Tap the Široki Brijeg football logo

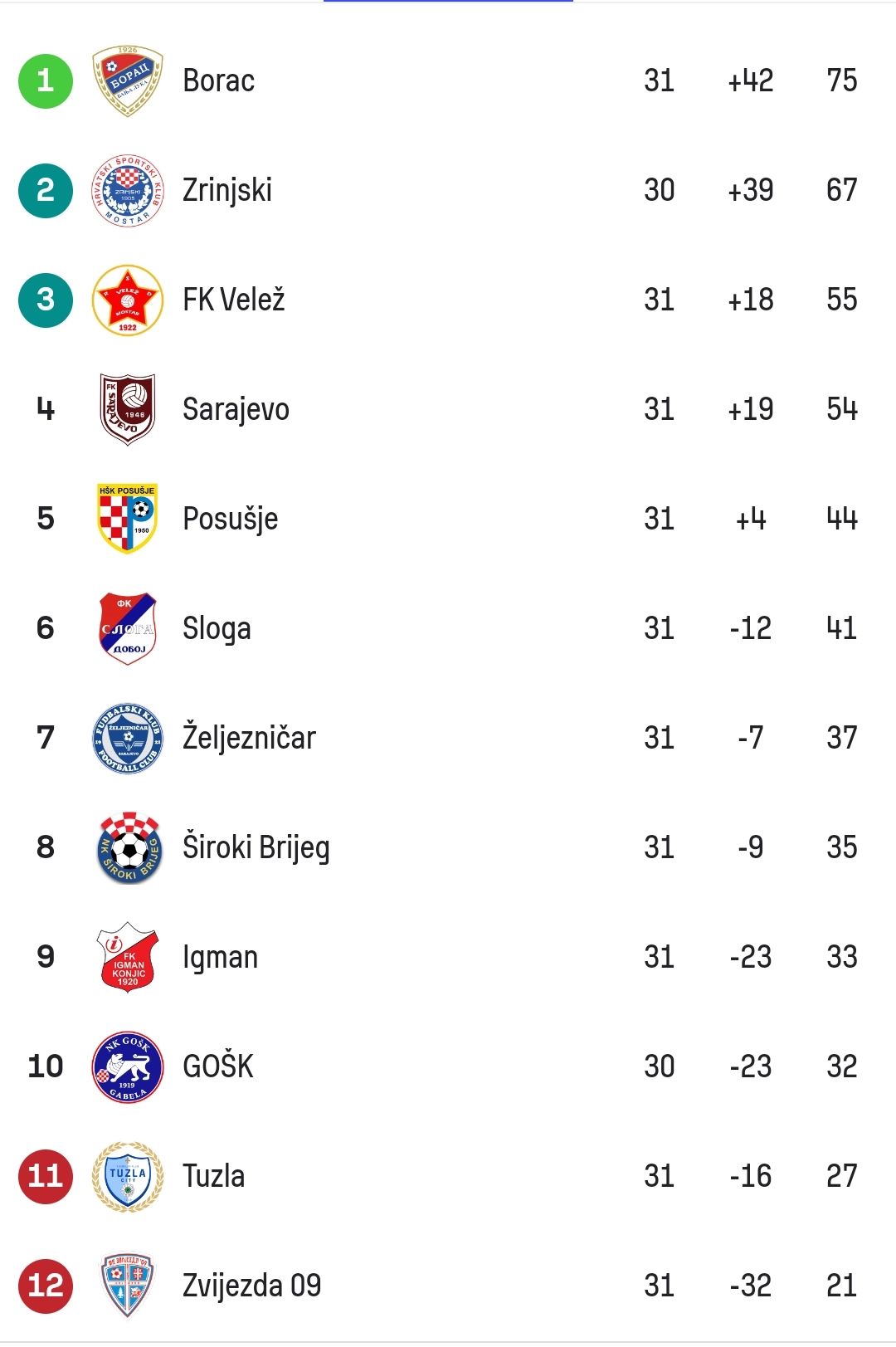click(x=128, y=847)
